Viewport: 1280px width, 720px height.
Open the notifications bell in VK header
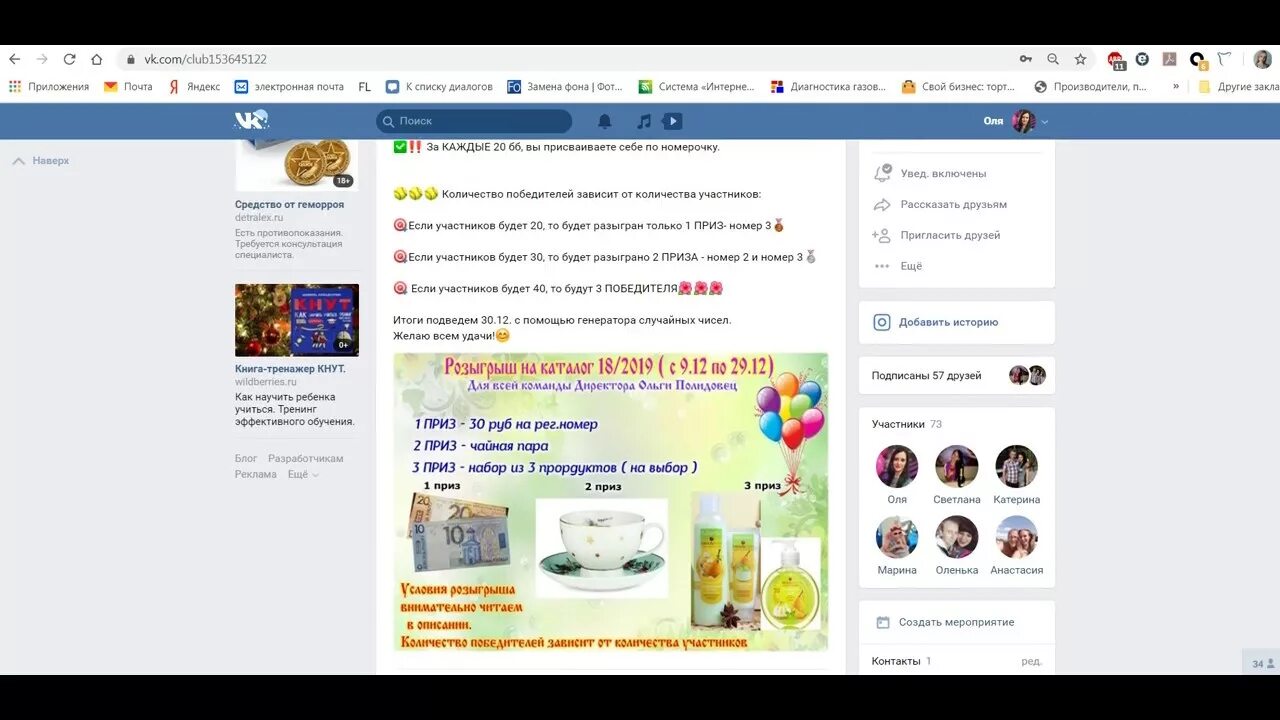604,120
